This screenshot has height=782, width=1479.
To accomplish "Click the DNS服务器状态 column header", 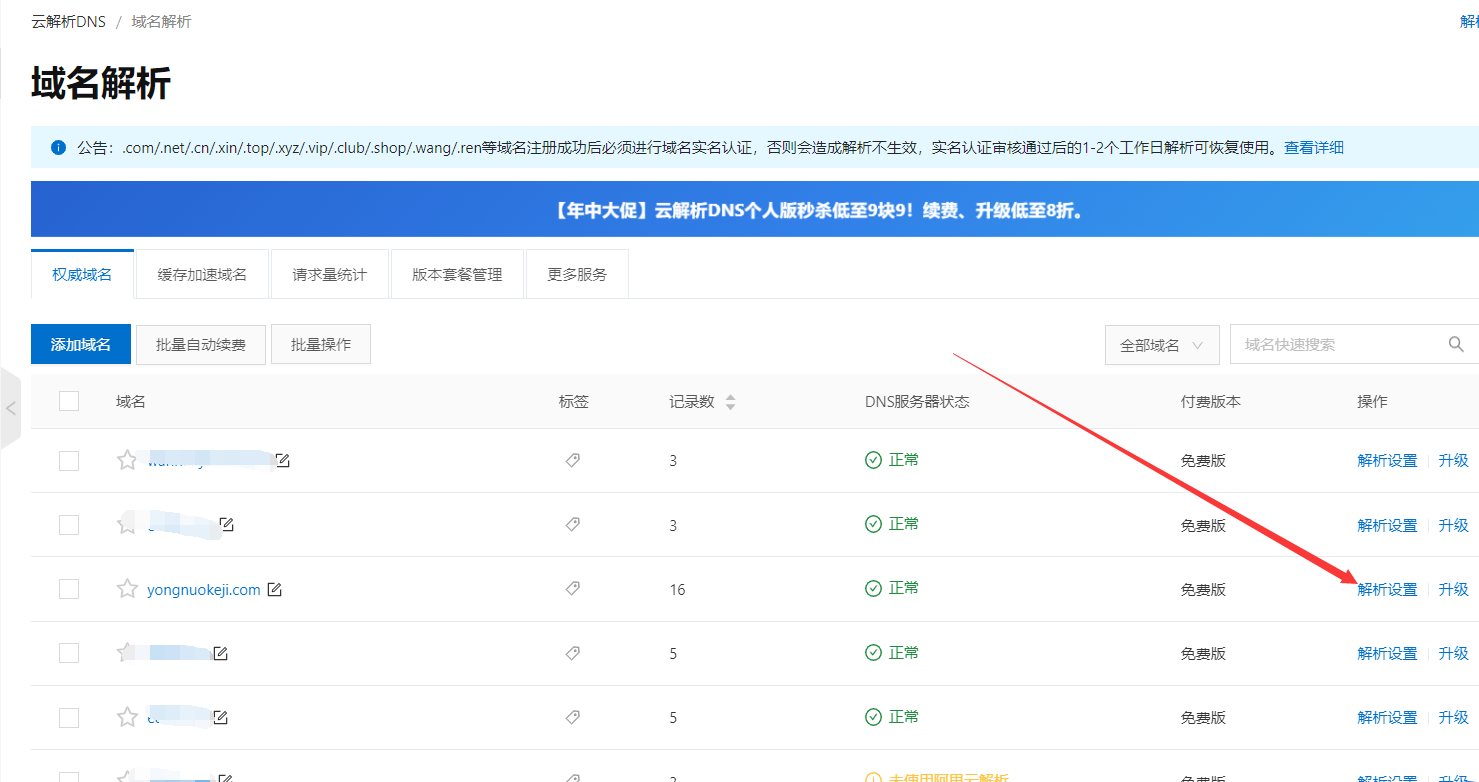I will [917, 401].
